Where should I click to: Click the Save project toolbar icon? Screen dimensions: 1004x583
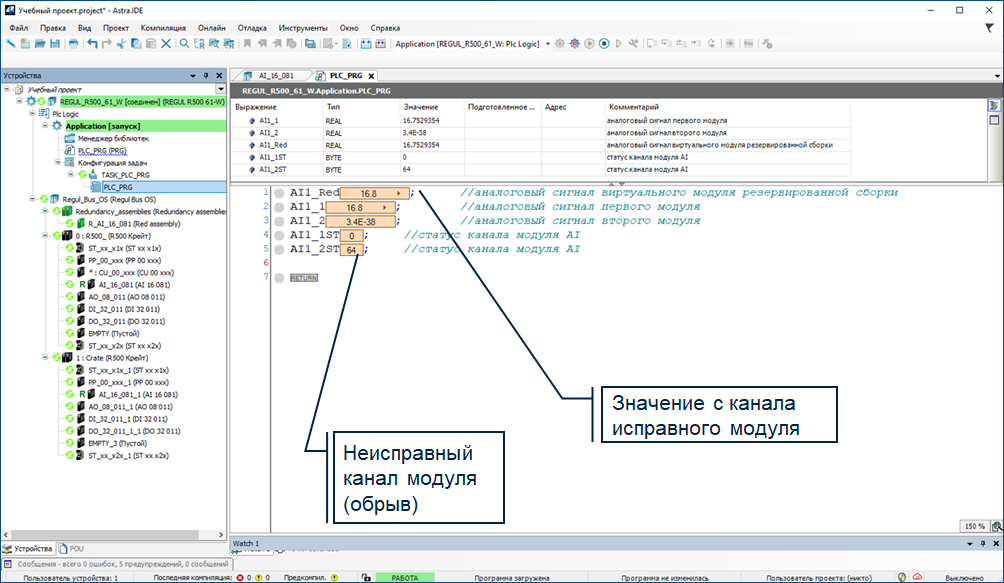55,44
